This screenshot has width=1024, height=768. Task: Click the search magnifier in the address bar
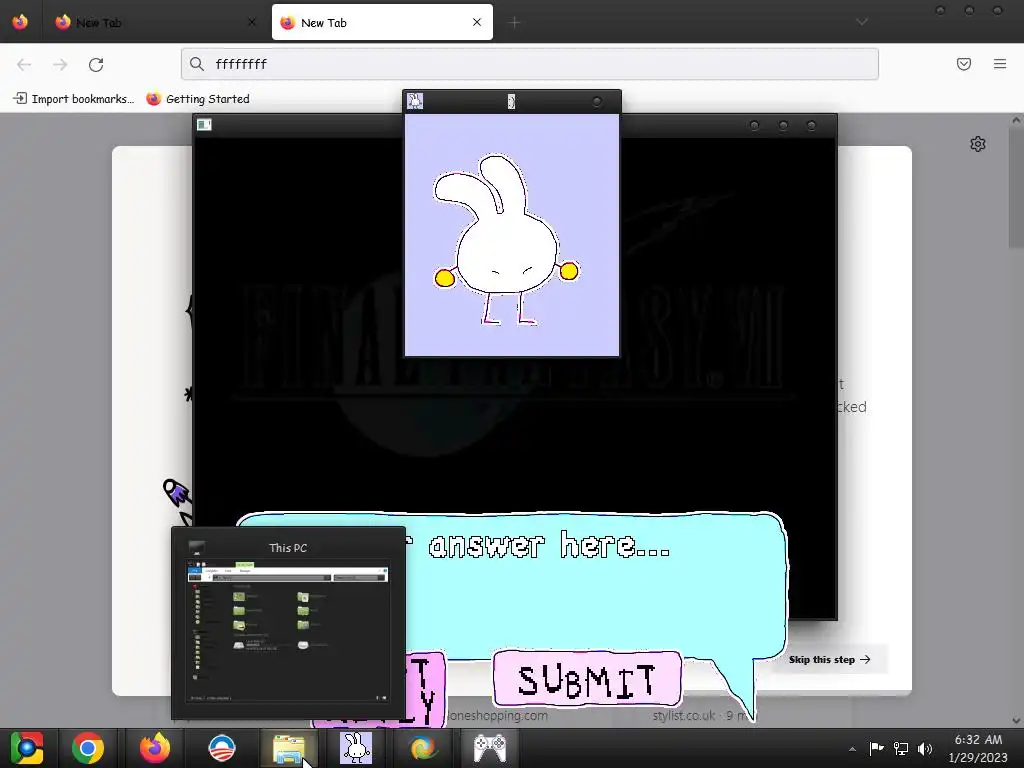point(197,64)
